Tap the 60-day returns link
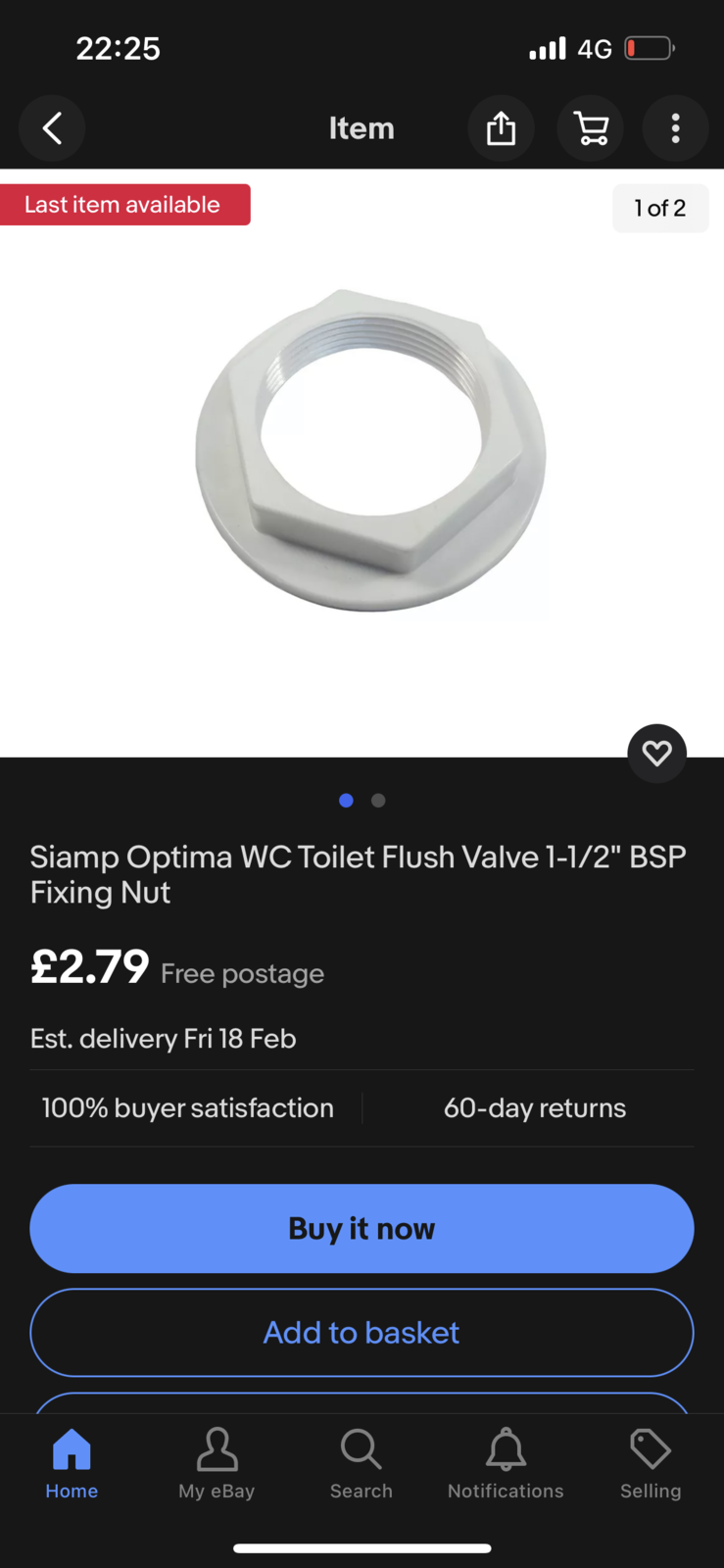The image size is (724, 1568). pyautogui.click(x=534, y=1108)
